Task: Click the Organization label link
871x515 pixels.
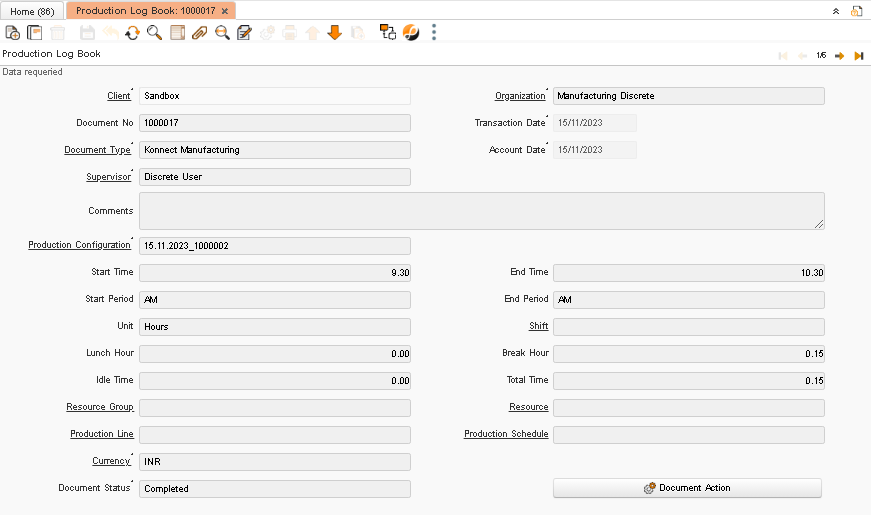Action: click(x=520, y=96)
